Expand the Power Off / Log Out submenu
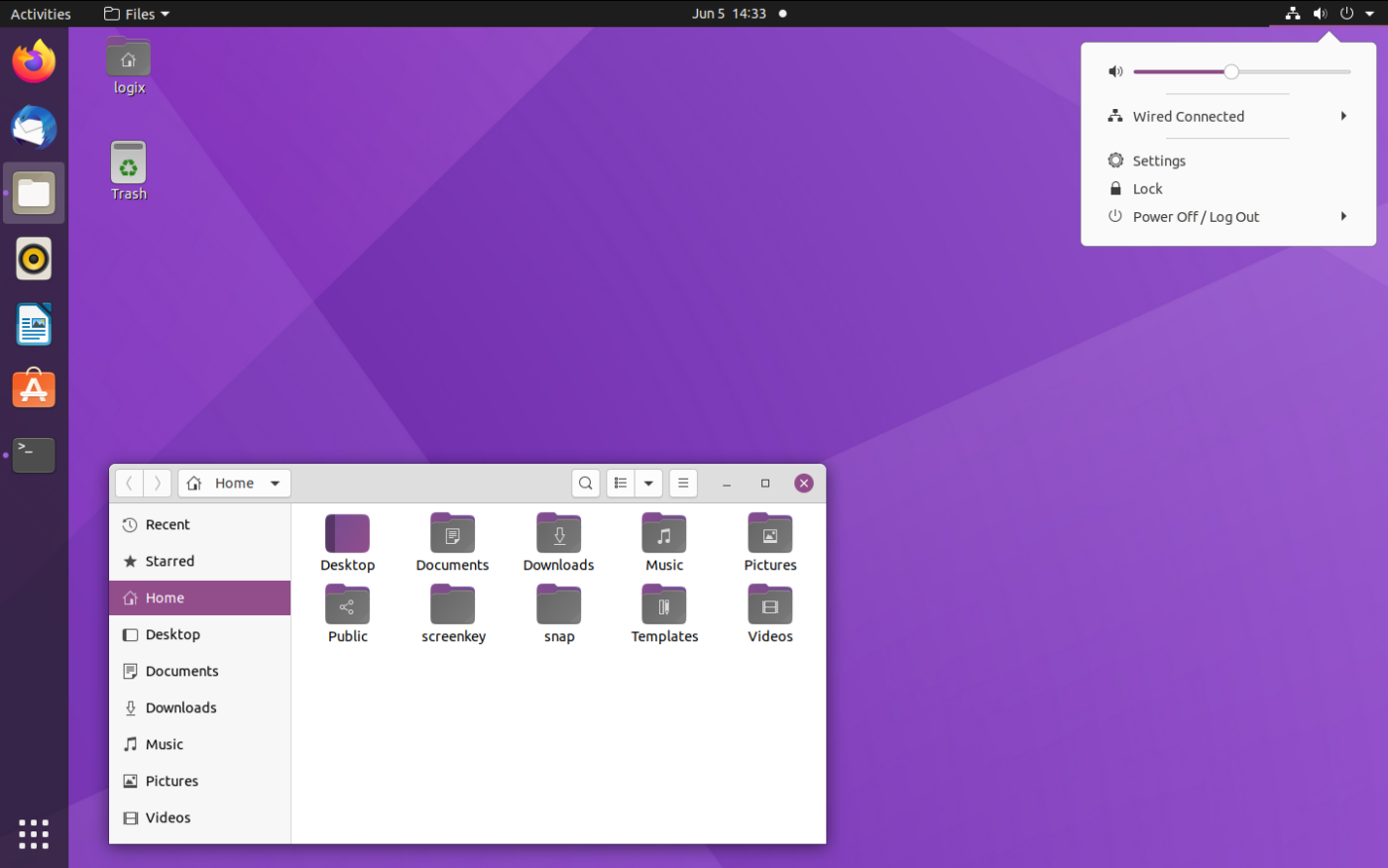The width and height of the screenshot is (1388, 868). click(1343, 216)
